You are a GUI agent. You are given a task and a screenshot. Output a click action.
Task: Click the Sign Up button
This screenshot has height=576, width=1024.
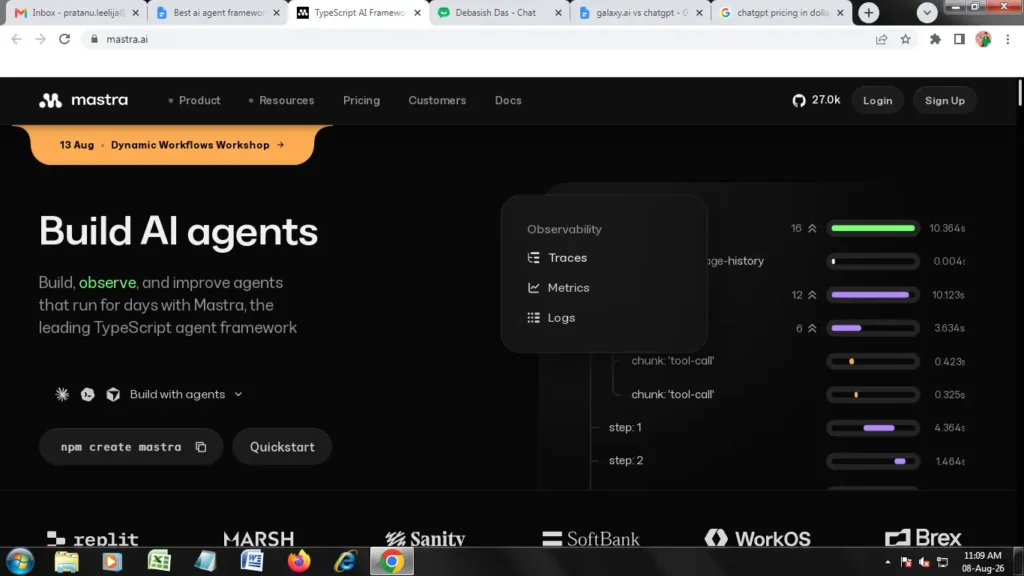click(944, 101)
